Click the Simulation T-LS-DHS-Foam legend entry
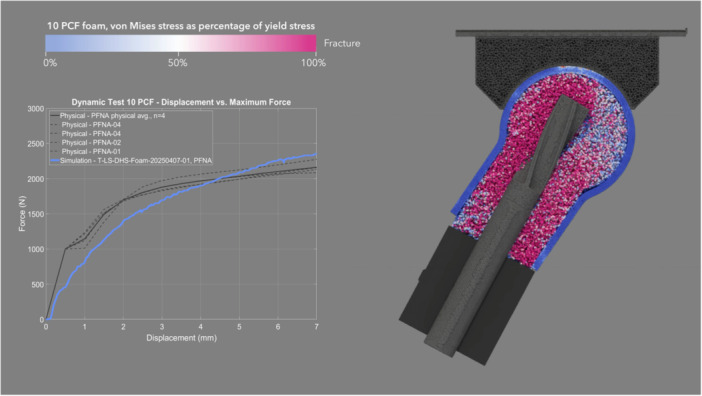This screenshot has height=396, width=702. point(131,160)
